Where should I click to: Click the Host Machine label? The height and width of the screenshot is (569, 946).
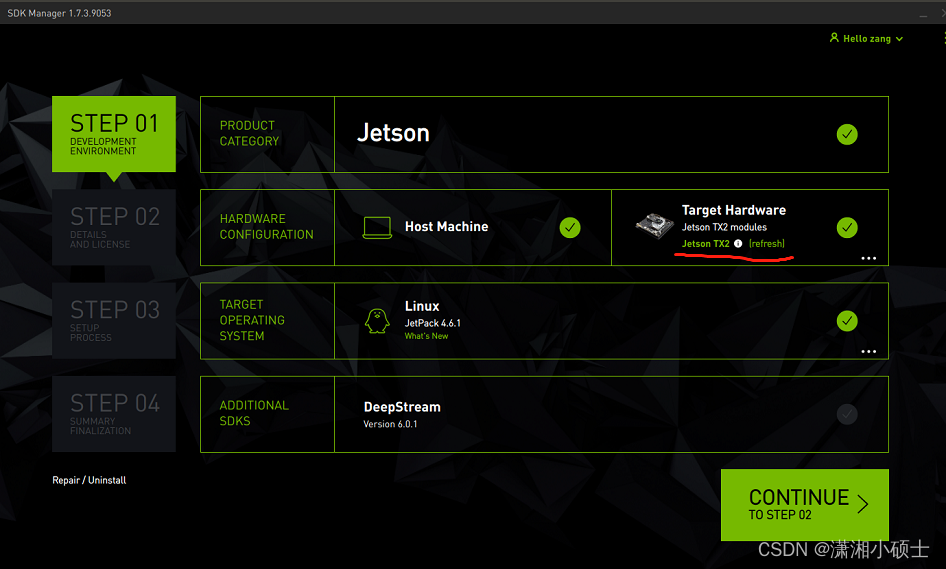tap(446, 226)
